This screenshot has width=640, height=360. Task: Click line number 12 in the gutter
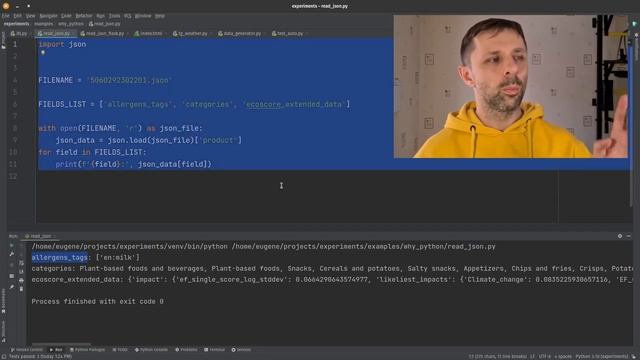13,176
